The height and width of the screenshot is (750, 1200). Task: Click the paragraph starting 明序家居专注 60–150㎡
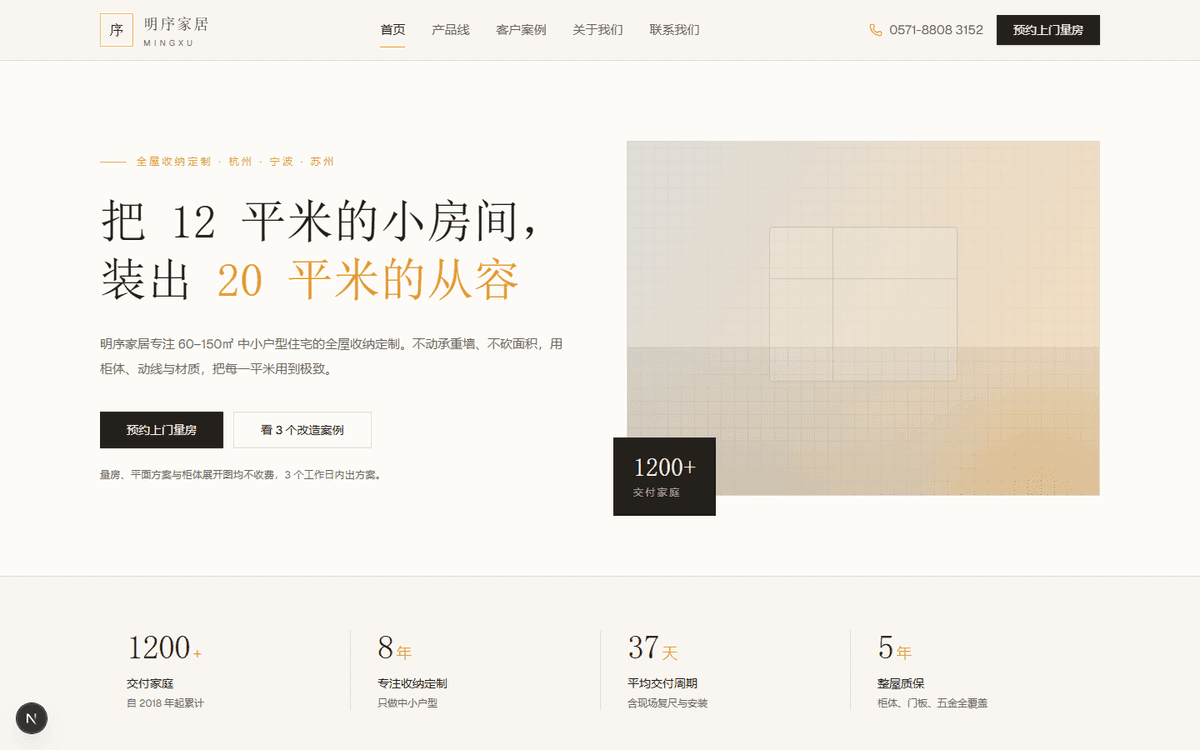(331, 356)
